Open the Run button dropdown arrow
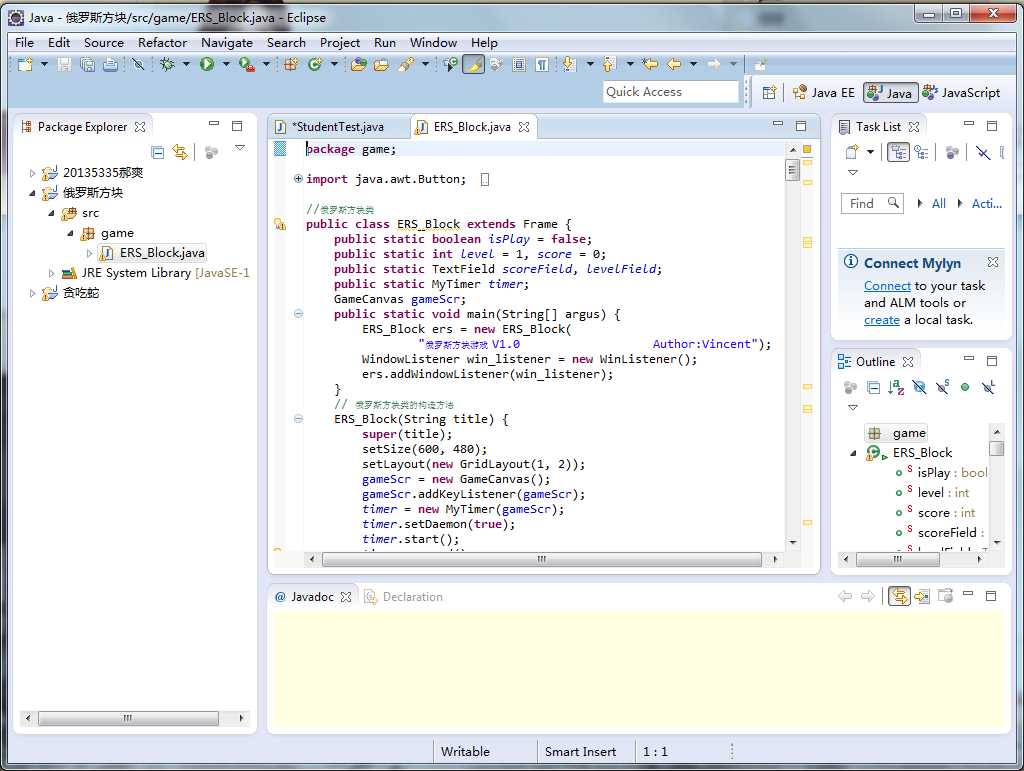Screen dimensions: 1024x771 pyautogui.click(x=226, y=64)
